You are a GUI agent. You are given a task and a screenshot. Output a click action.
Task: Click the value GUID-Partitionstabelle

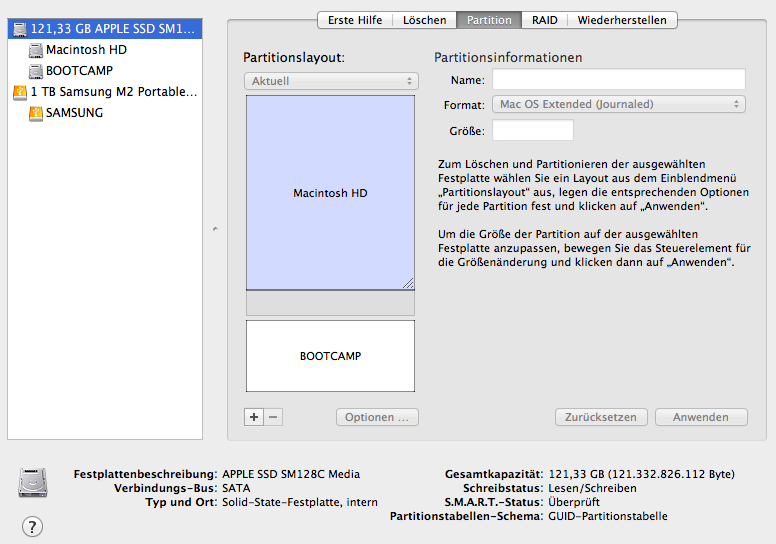coord(608,516)
